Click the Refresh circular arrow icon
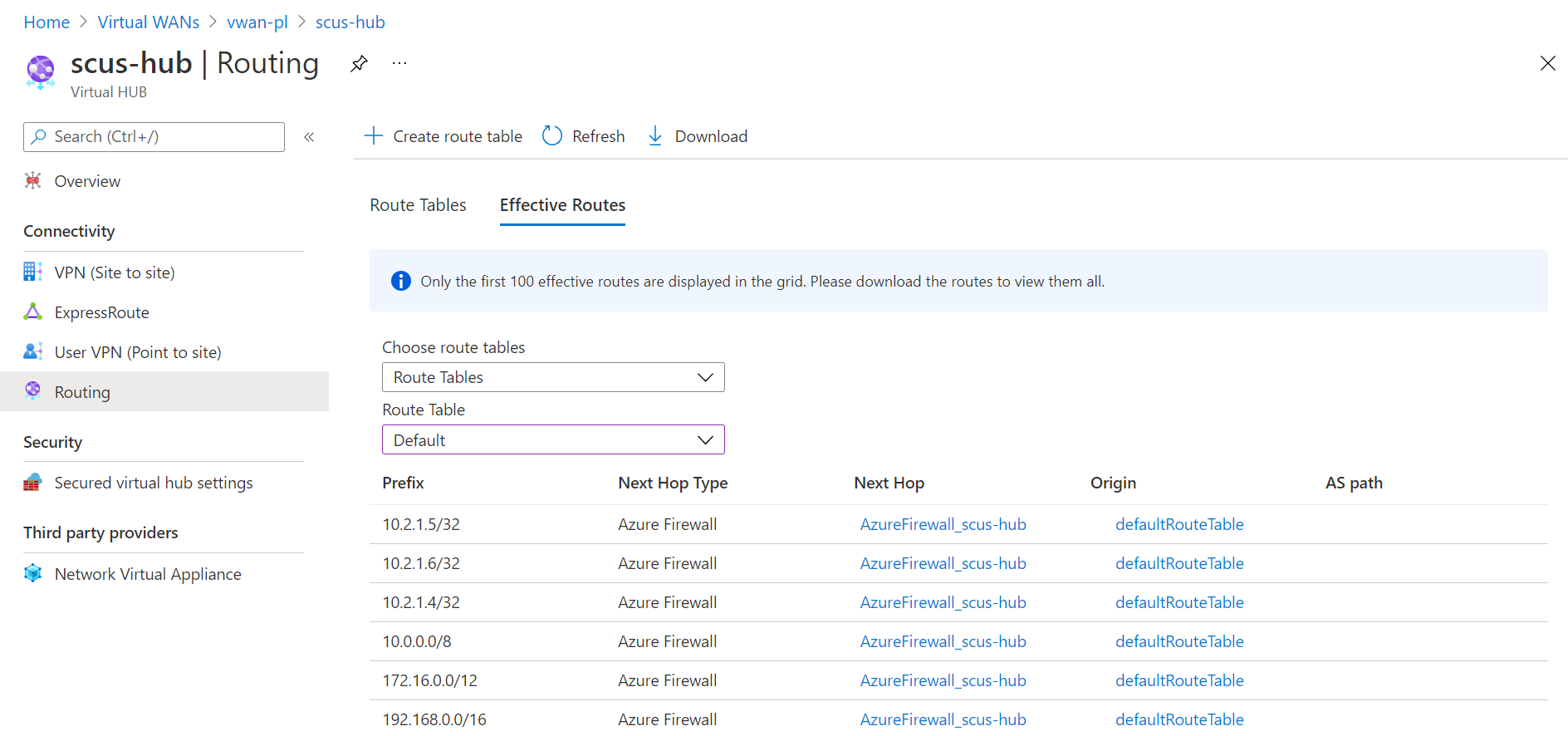The image size is (1568, 736). (x=552, y=136)
